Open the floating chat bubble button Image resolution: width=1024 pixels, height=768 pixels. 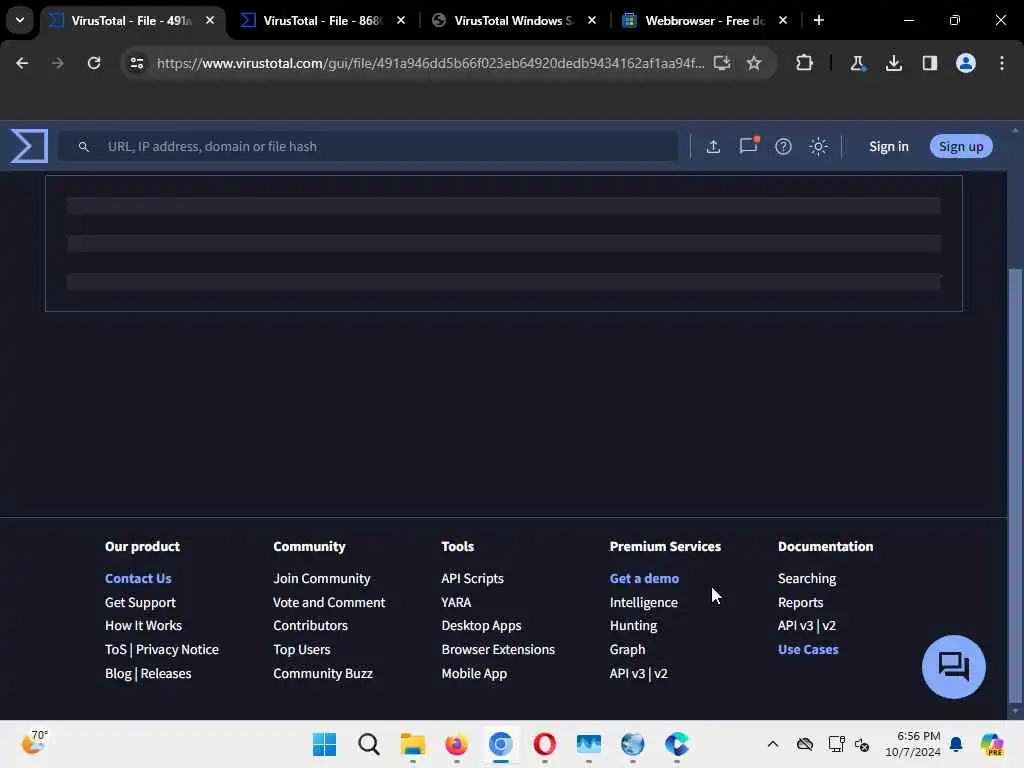(953, 667)
